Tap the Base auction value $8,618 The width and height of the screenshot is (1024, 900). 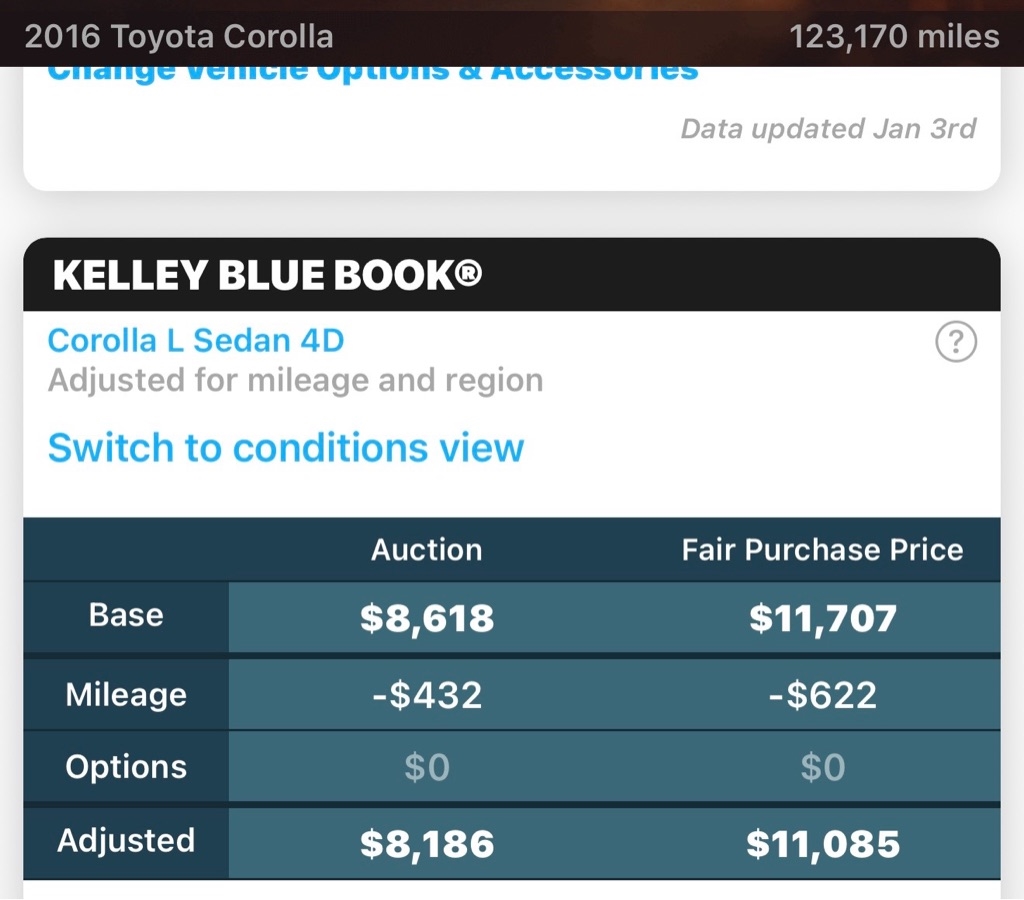pos(427,618)
